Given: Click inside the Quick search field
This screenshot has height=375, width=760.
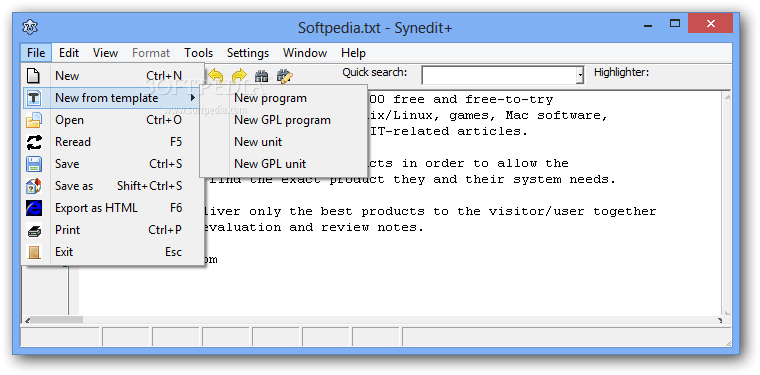Looking at the screenshot, I should tap(499, 76).
